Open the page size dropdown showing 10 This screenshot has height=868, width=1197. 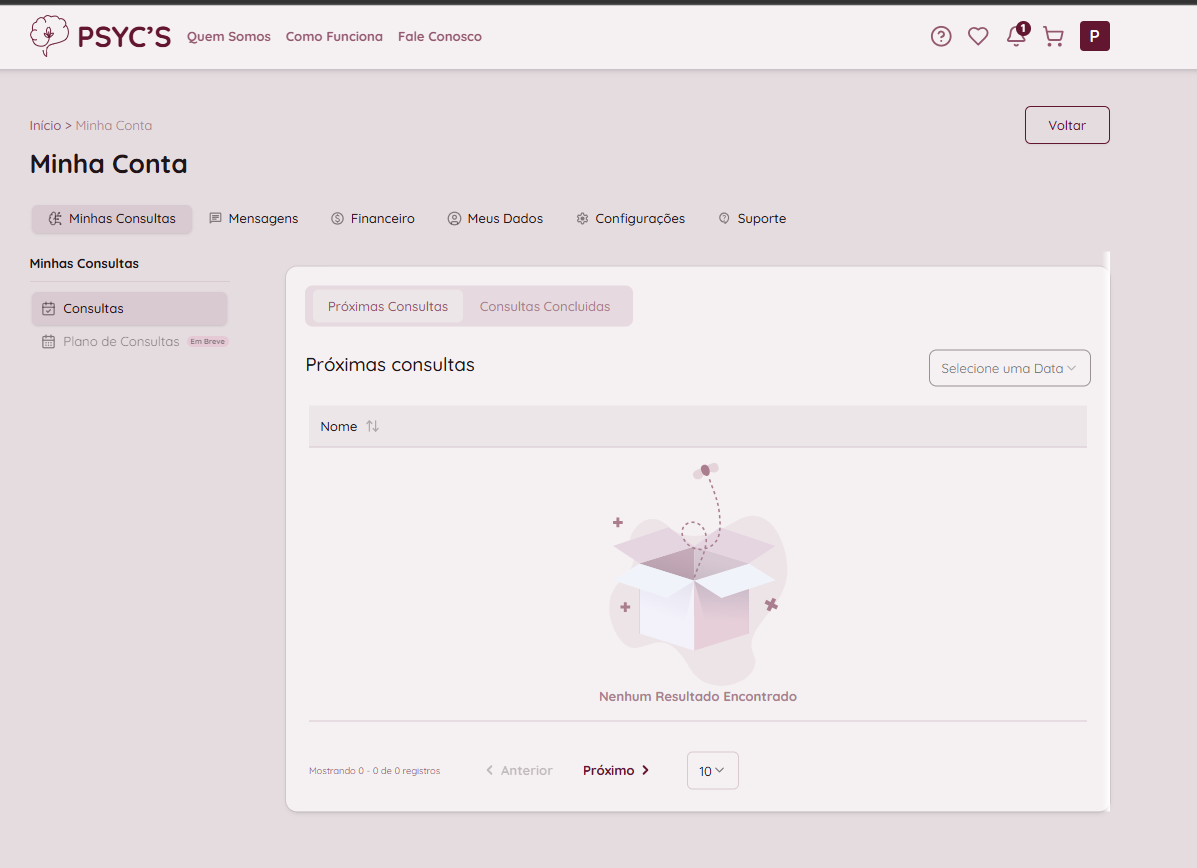pyautogui.click(x=712, y=770)
